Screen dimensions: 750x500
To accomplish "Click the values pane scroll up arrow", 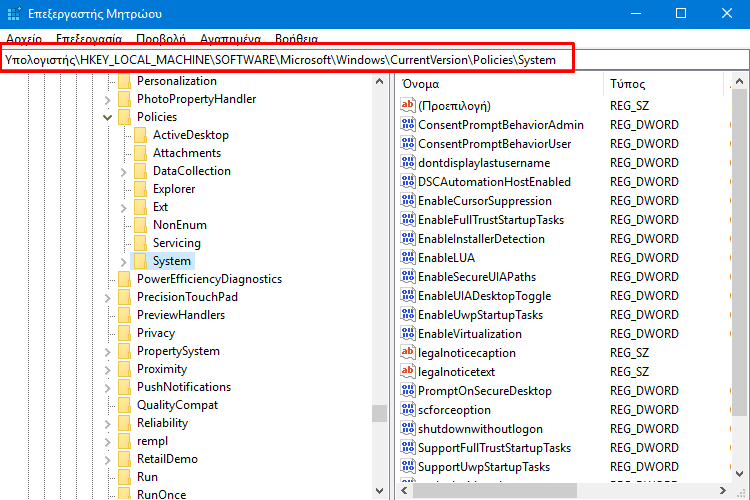I will (739, 81).
